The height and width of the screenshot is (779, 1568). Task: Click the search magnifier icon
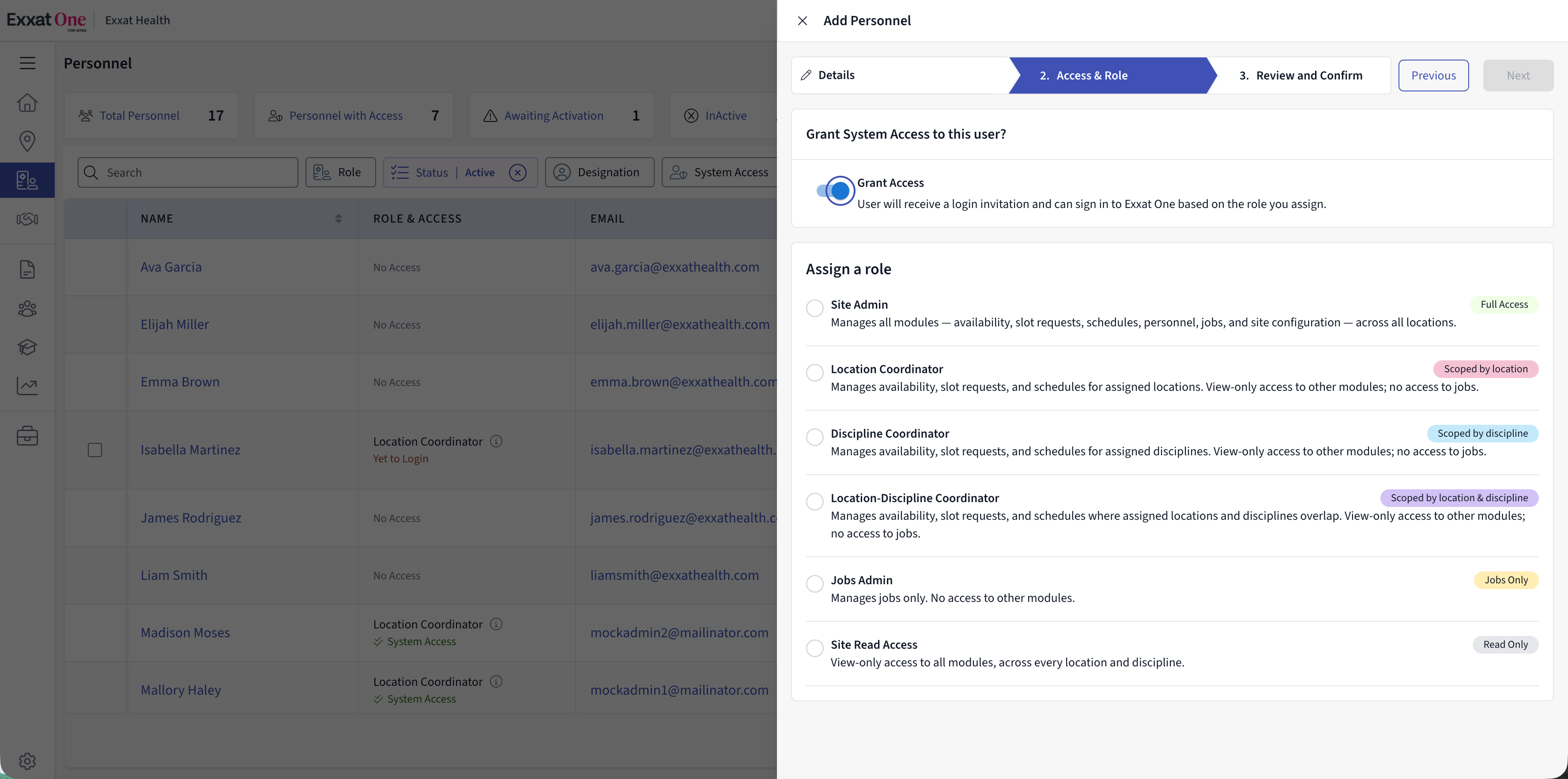click(91, 172)
